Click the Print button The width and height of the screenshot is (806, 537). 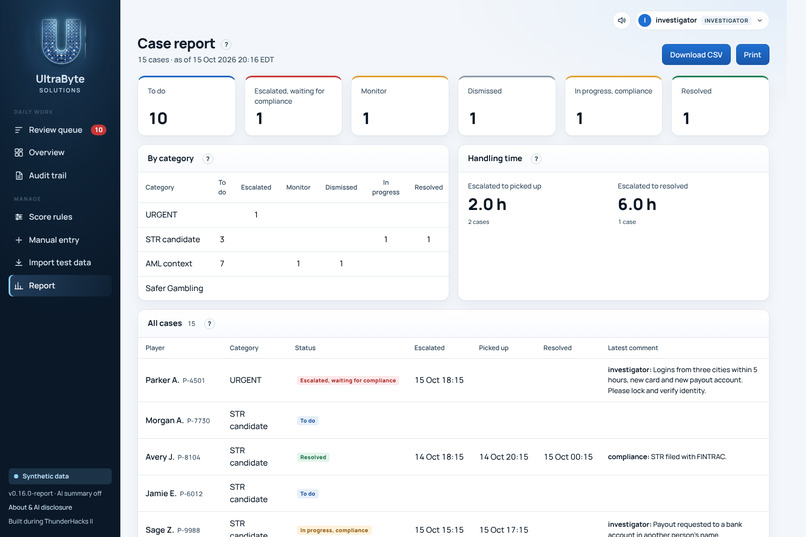click(752, 54)
